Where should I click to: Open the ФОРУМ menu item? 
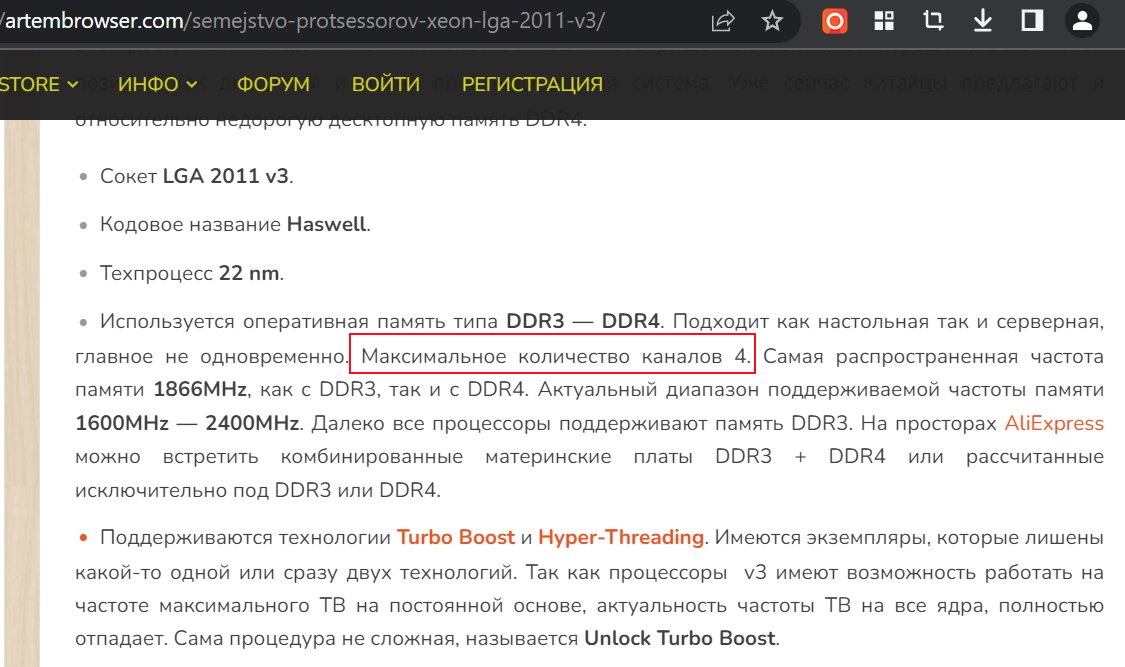[x=273, y=84]
